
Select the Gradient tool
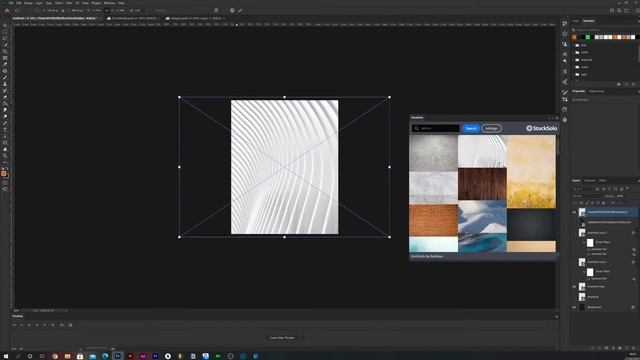5,104
